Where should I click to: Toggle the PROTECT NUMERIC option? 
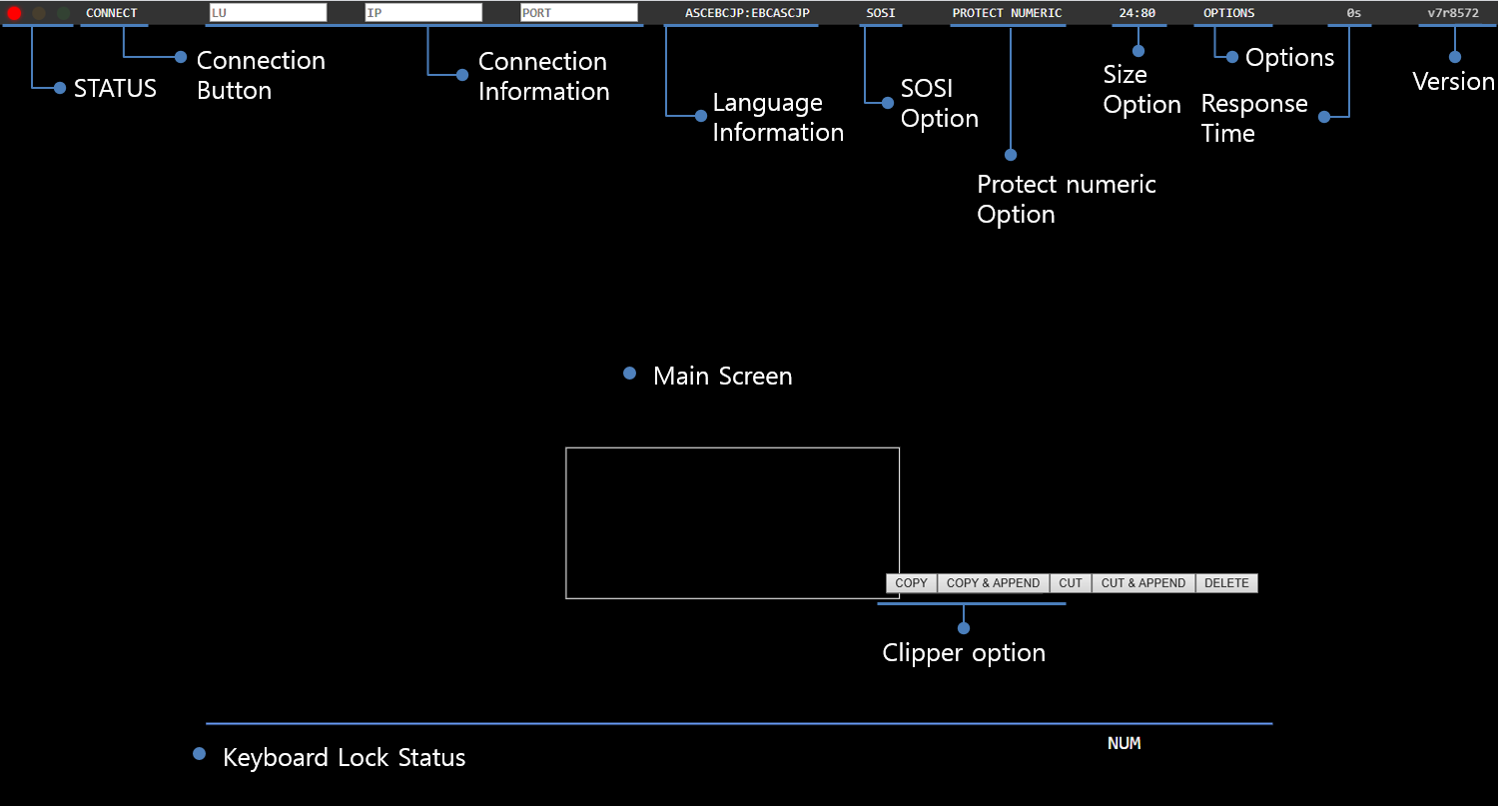tap(1007, 13)
